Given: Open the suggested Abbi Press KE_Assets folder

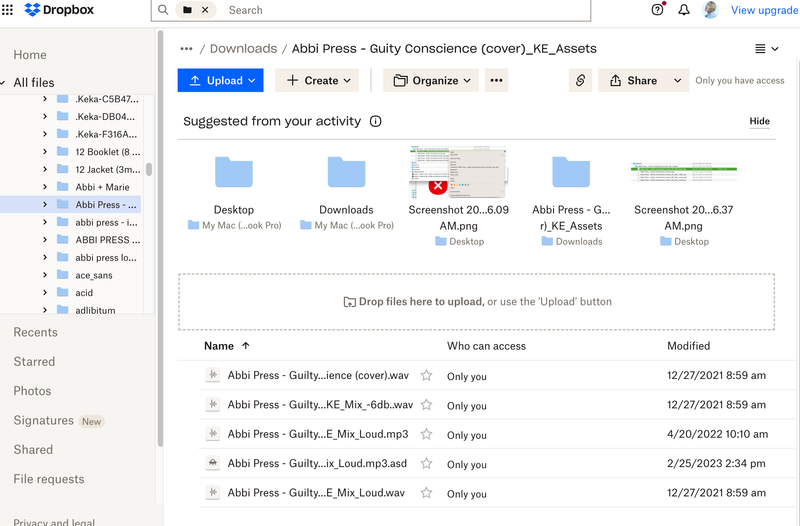Looking at the screenshot, I should [x=571, y=172].
